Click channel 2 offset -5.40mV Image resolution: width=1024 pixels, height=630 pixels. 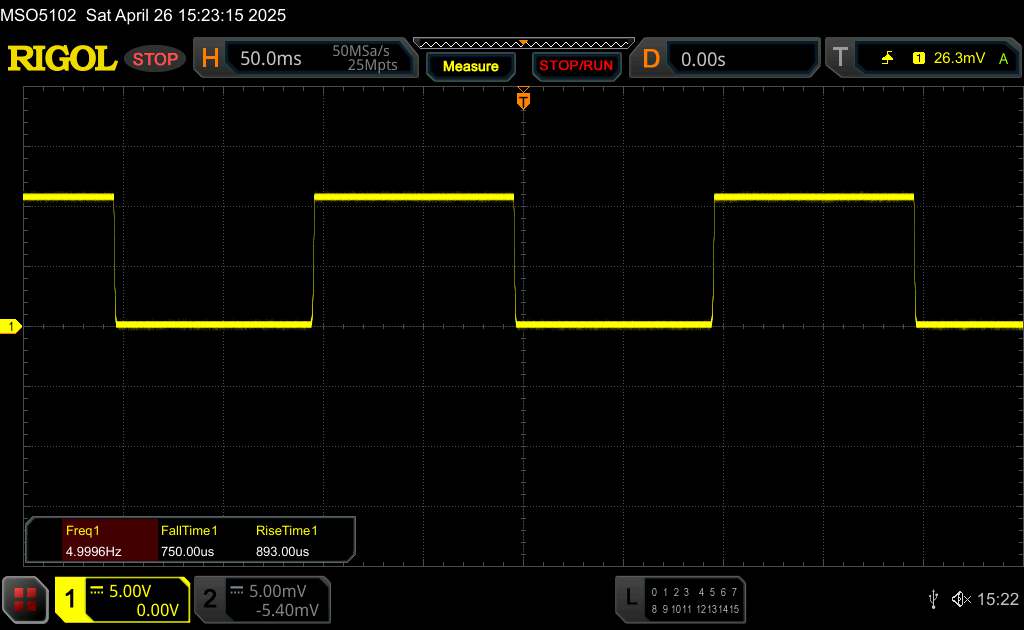[287, 610]
